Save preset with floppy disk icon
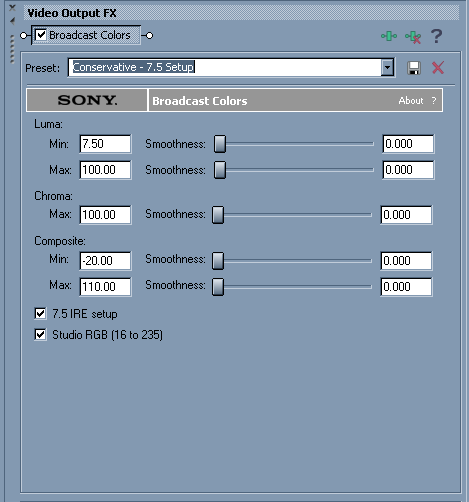 click(x=414, y=68)
